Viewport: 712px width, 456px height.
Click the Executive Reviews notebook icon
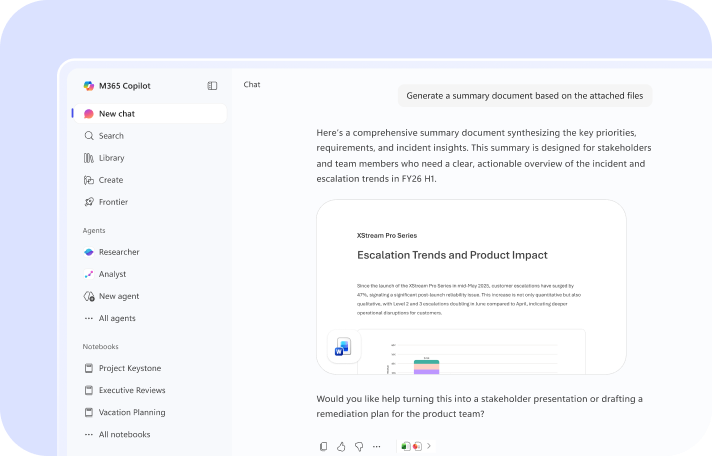click(89, 390)
